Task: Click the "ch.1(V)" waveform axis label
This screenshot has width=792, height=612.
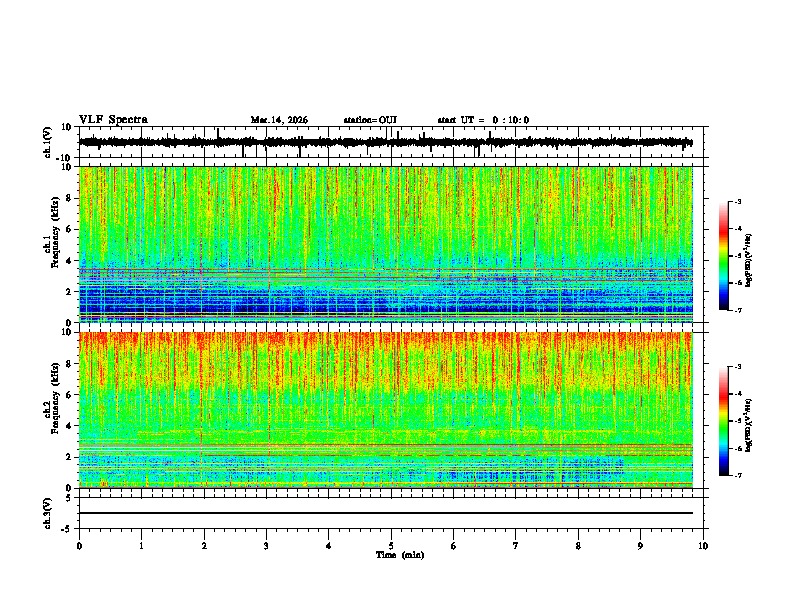Action: pos(48,142)
